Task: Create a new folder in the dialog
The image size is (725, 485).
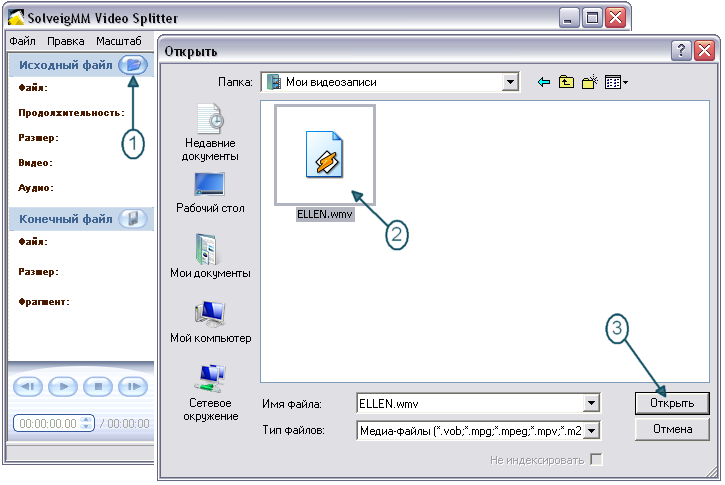Action: pos(590,82)
